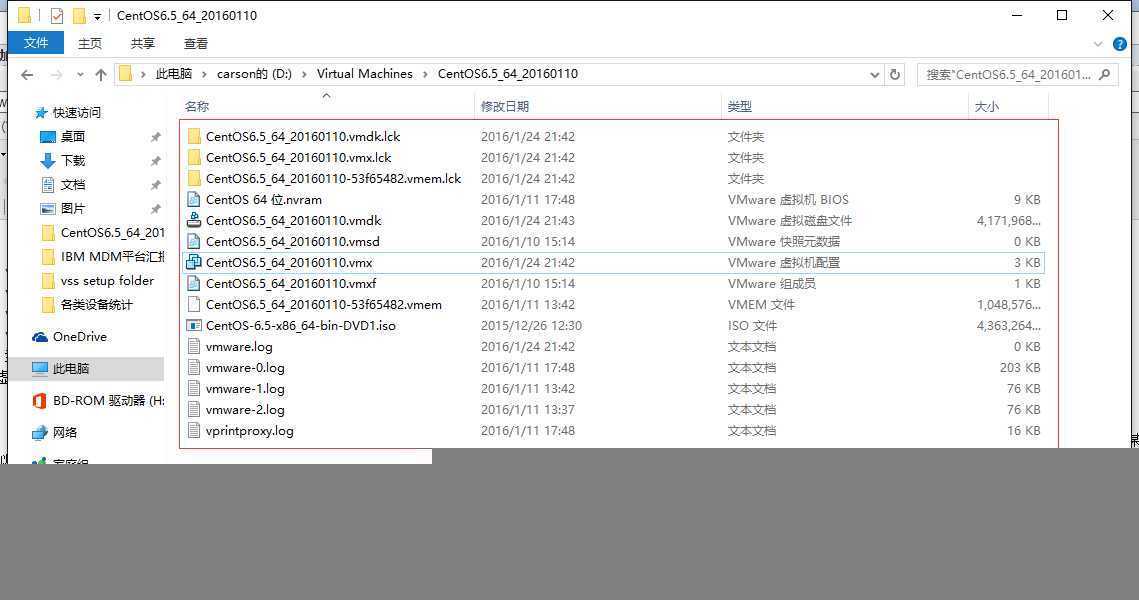1139x600 pixels.
Task: Click the 4,363,264 size cell of the iso
Action: coord(1008,325)
